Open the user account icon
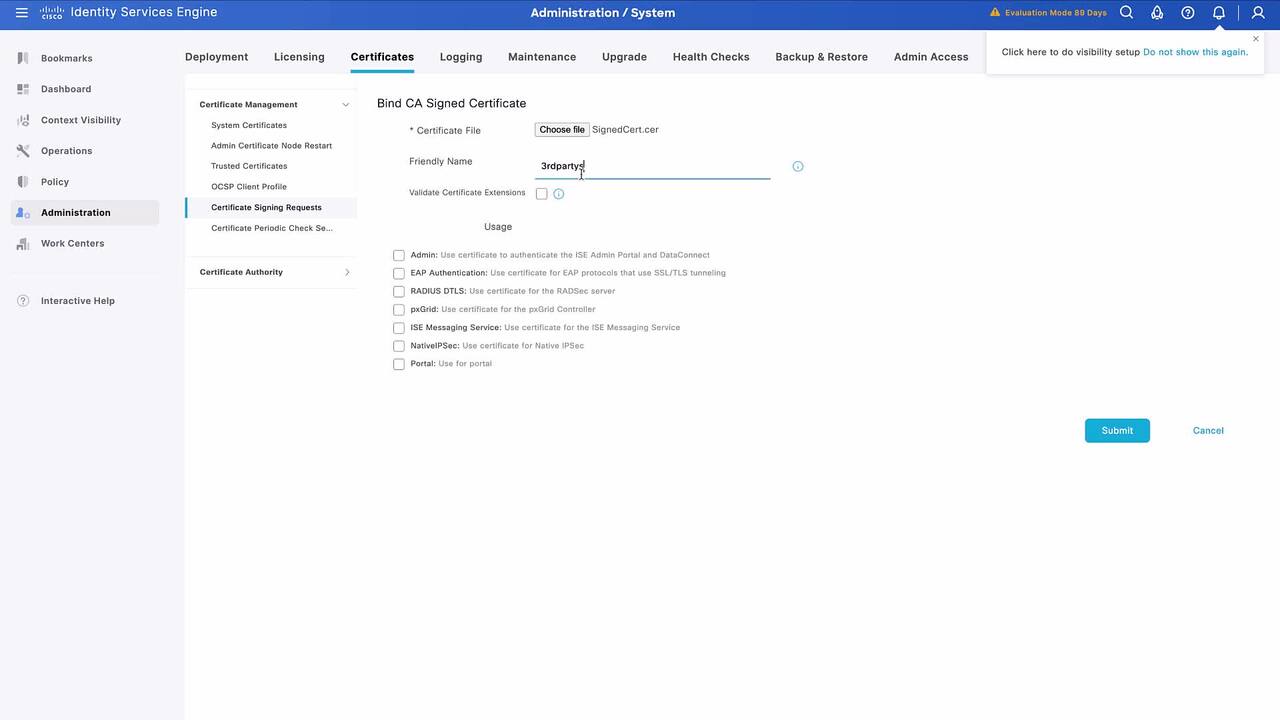 [x=1259, y=13]
